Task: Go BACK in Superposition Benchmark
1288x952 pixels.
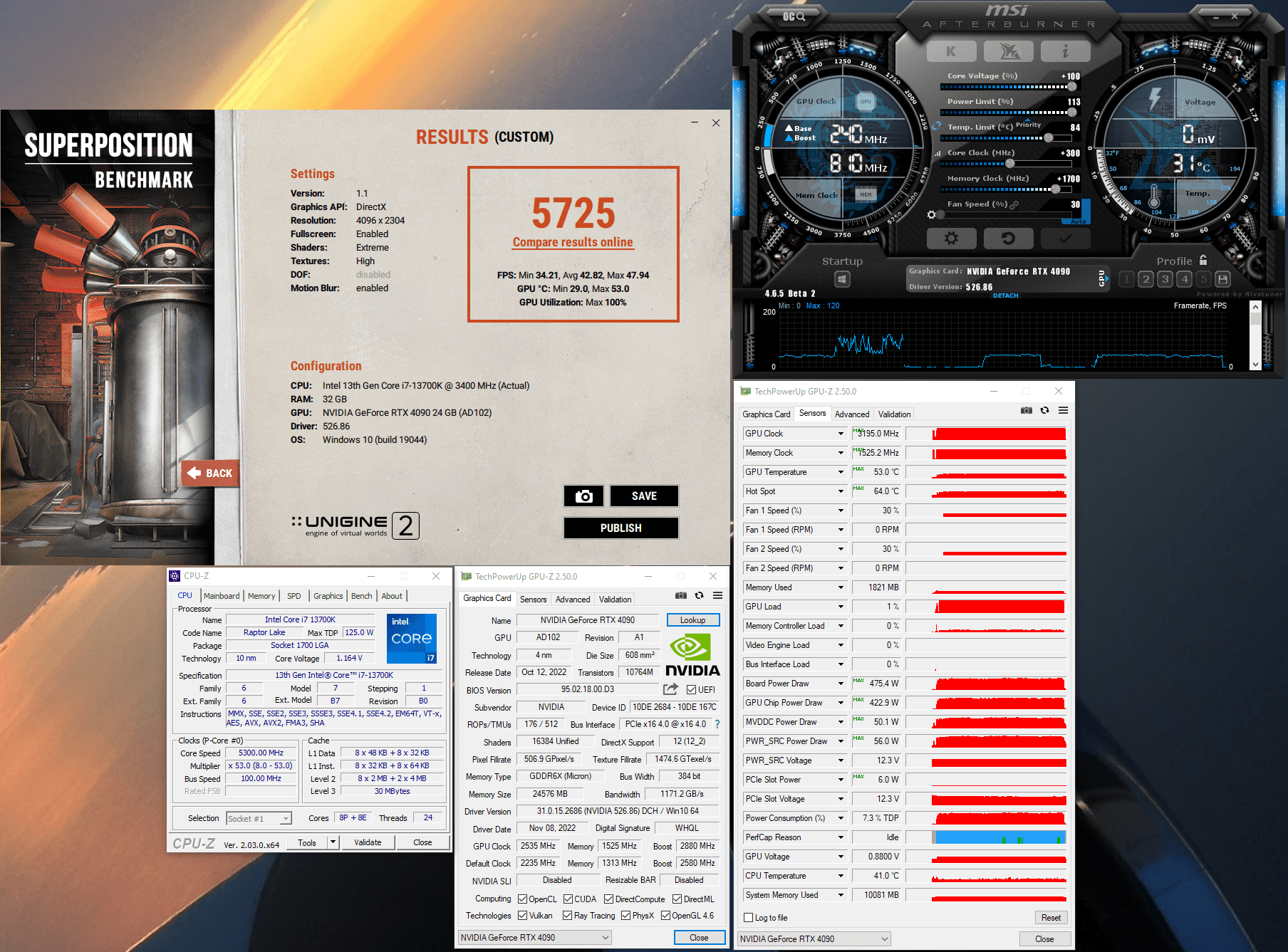Action: point(211,473)
